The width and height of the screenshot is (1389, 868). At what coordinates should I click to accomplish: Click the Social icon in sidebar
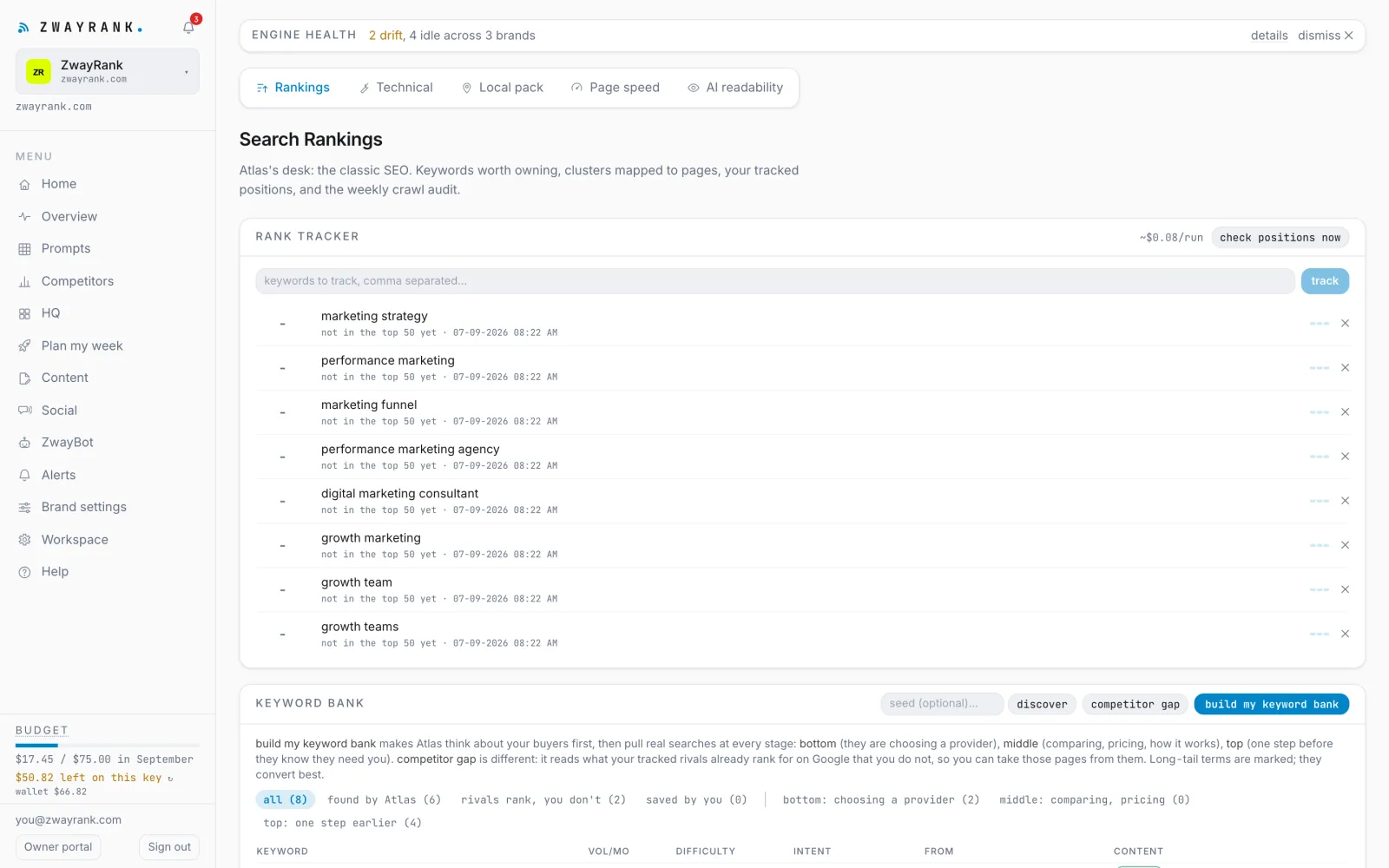(24, 411)
